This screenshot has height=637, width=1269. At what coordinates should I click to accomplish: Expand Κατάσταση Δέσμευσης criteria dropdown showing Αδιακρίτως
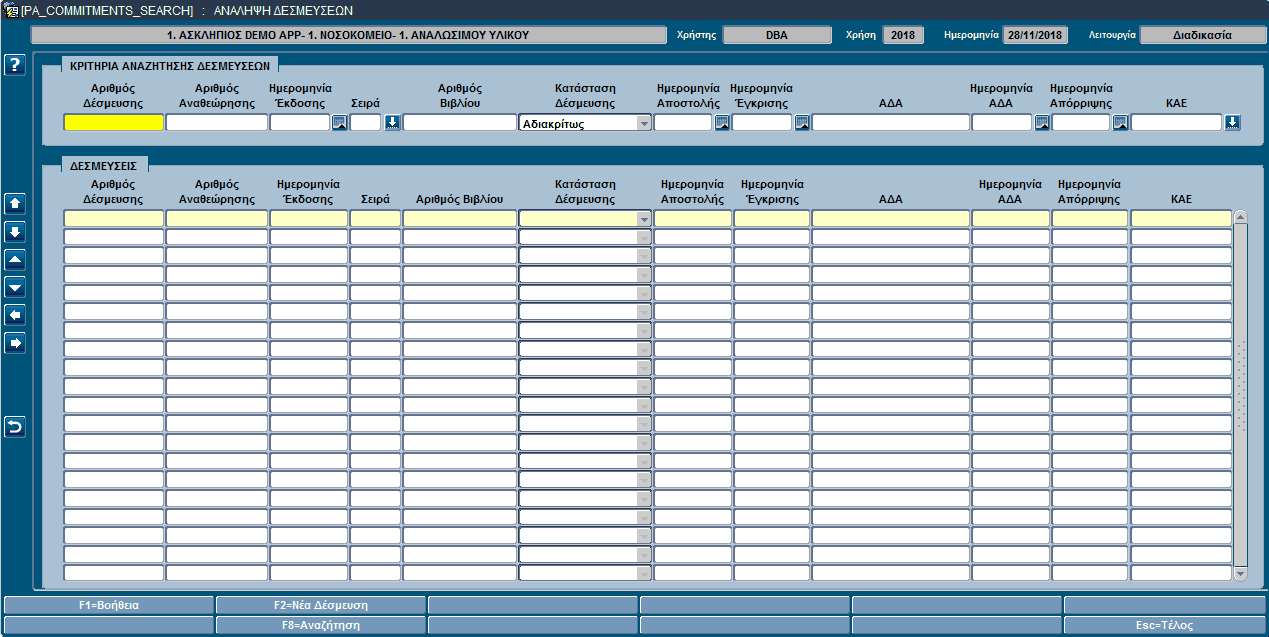click(x=644, y=123)
